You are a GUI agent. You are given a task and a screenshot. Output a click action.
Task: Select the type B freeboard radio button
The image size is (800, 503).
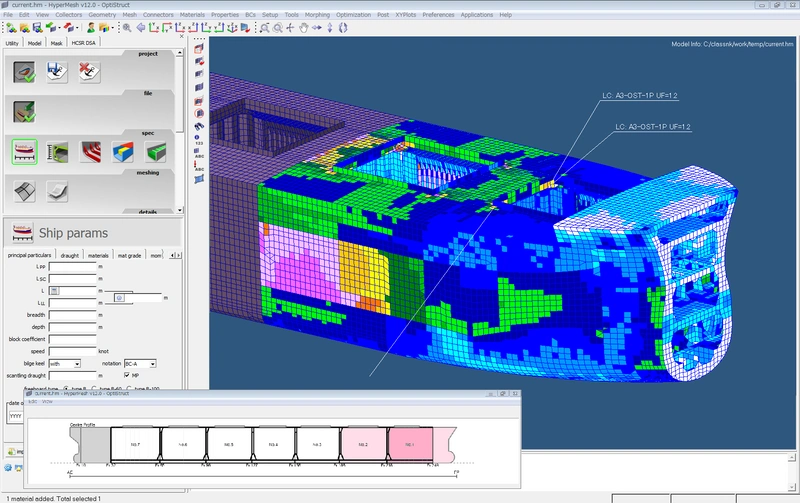[66, 388]
